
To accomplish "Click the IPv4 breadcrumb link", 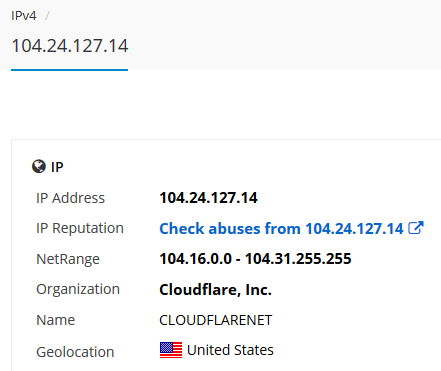I will 24,16.
